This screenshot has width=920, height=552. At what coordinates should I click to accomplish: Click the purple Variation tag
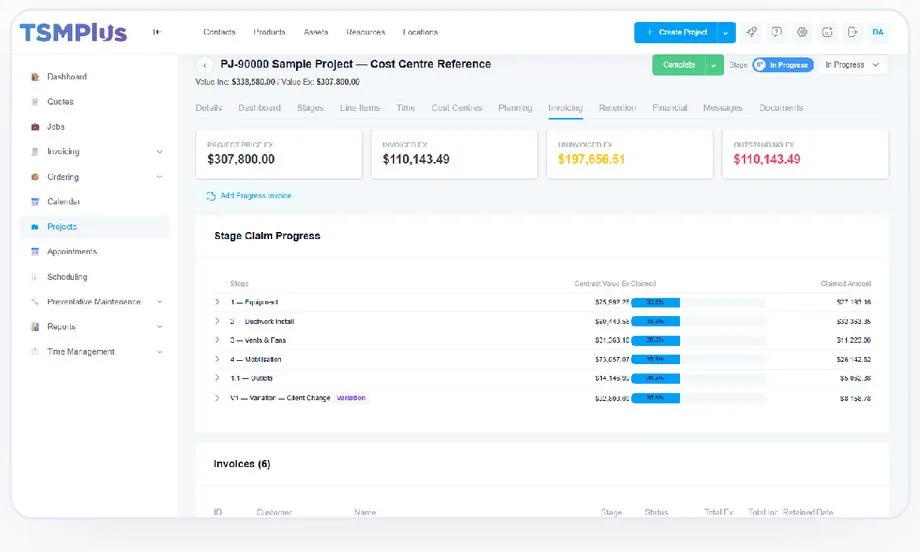(351, 398)
